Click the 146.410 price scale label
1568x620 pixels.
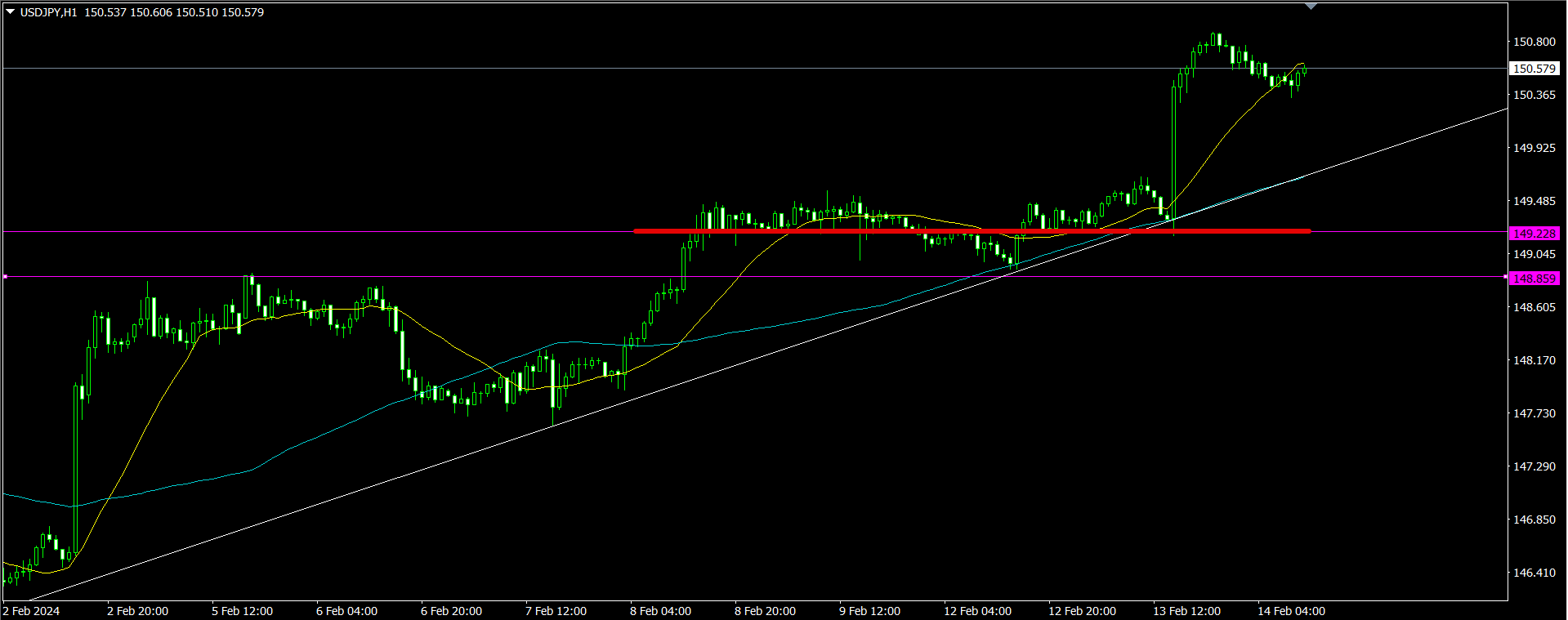pyautogui.click(x=1534, y=573)
